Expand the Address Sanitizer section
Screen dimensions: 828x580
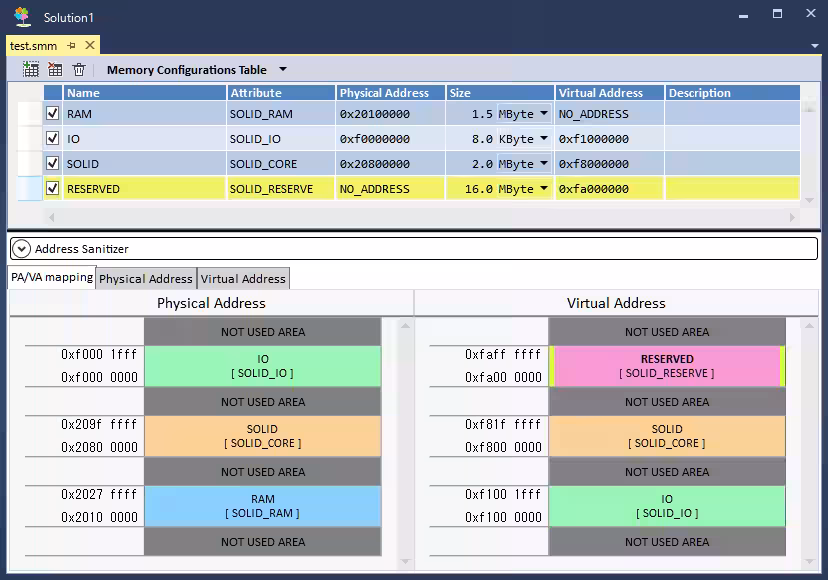[22, 249]
